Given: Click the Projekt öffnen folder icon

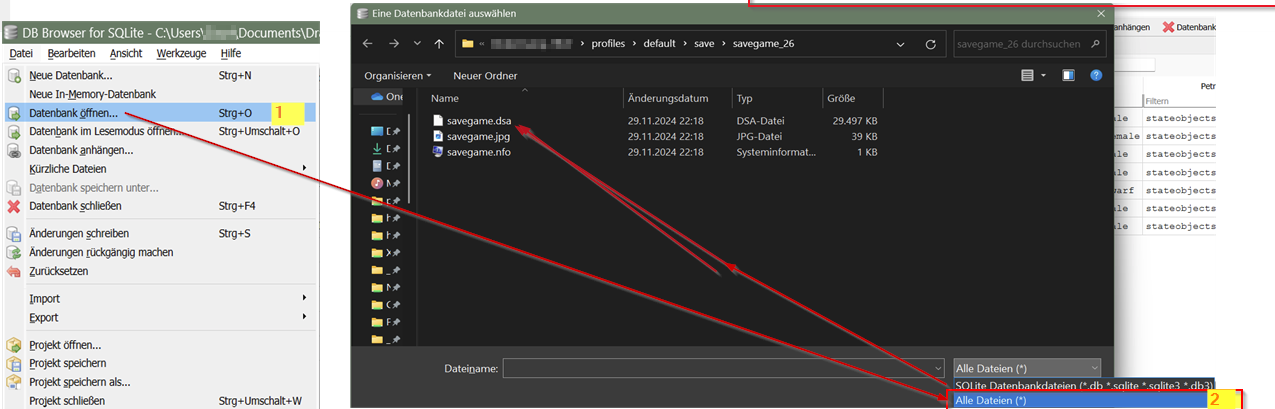Looking at the screenshot, I should click(14, 345).
